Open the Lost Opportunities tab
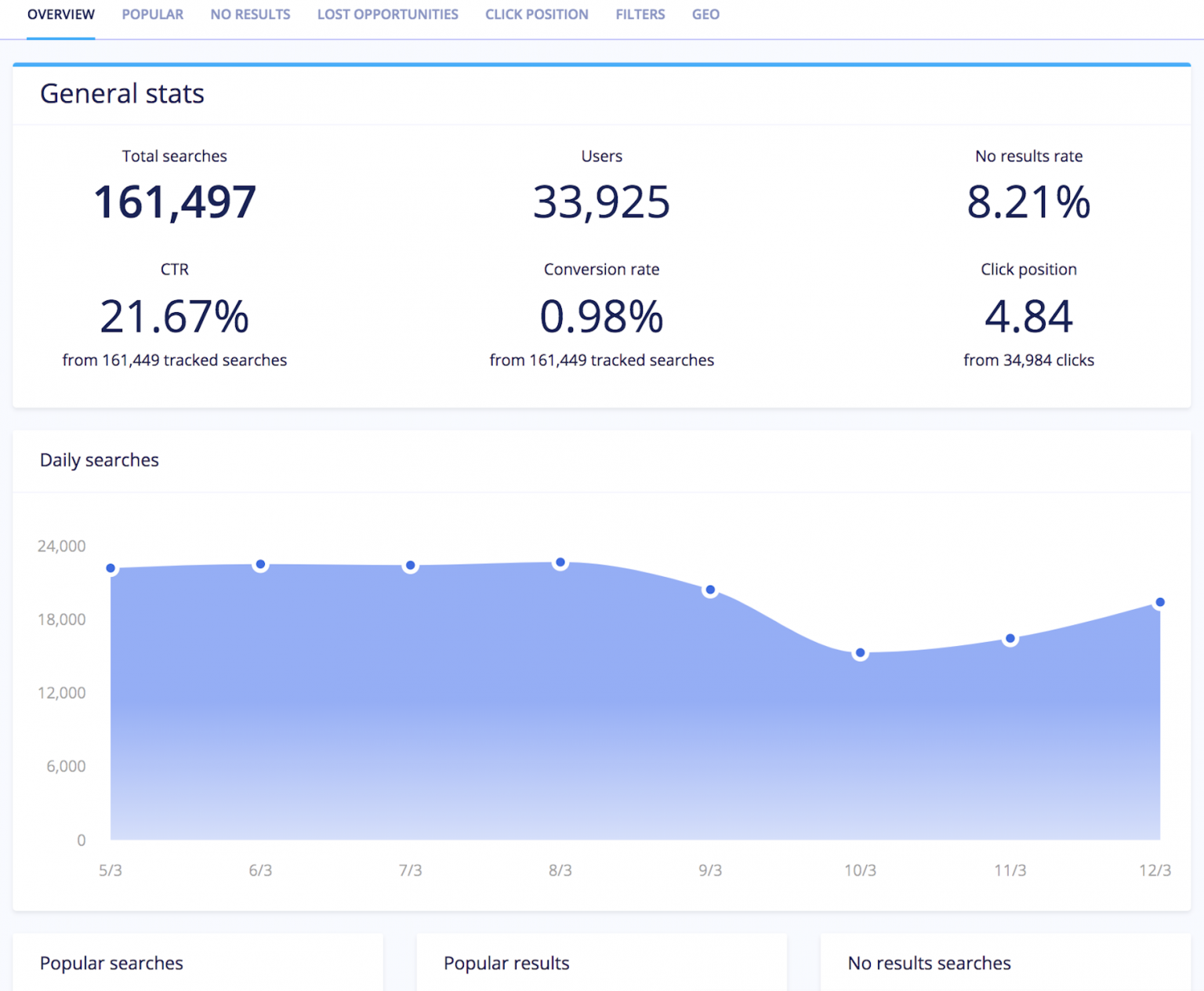This screenshot has width=1204, height=991. coord(387,15)
